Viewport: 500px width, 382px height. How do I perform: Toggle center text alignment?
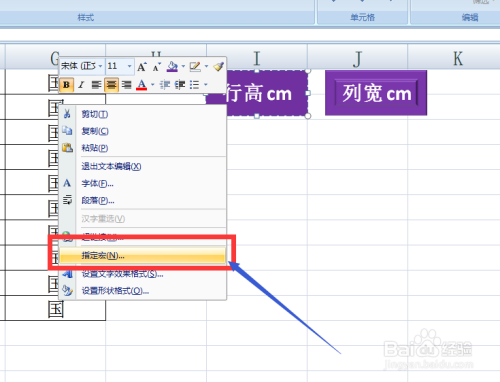coord(111,85)
